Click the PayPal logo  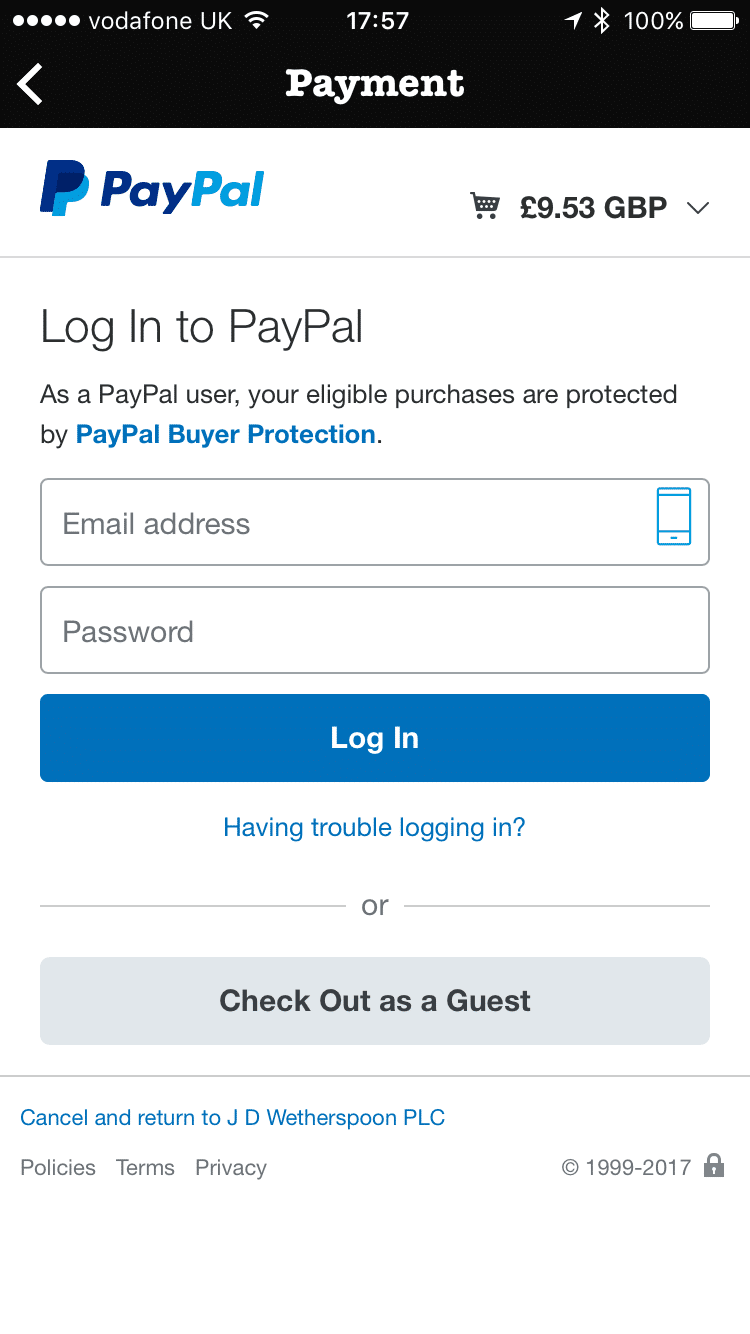pyautogui.click(x=152, y=188)
